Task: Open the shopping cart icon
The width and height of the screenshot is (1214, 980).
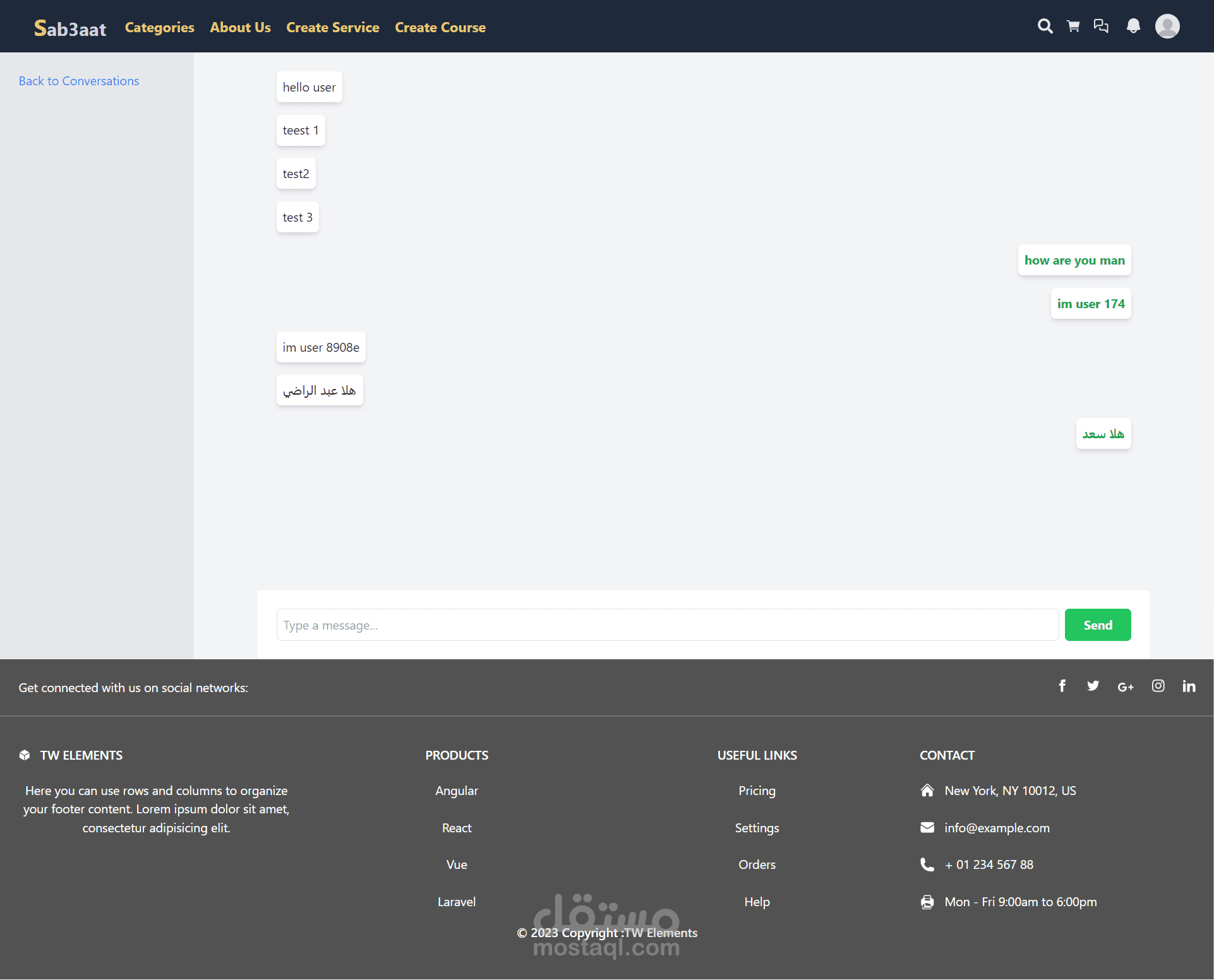Action: (x=1073, y=27)
